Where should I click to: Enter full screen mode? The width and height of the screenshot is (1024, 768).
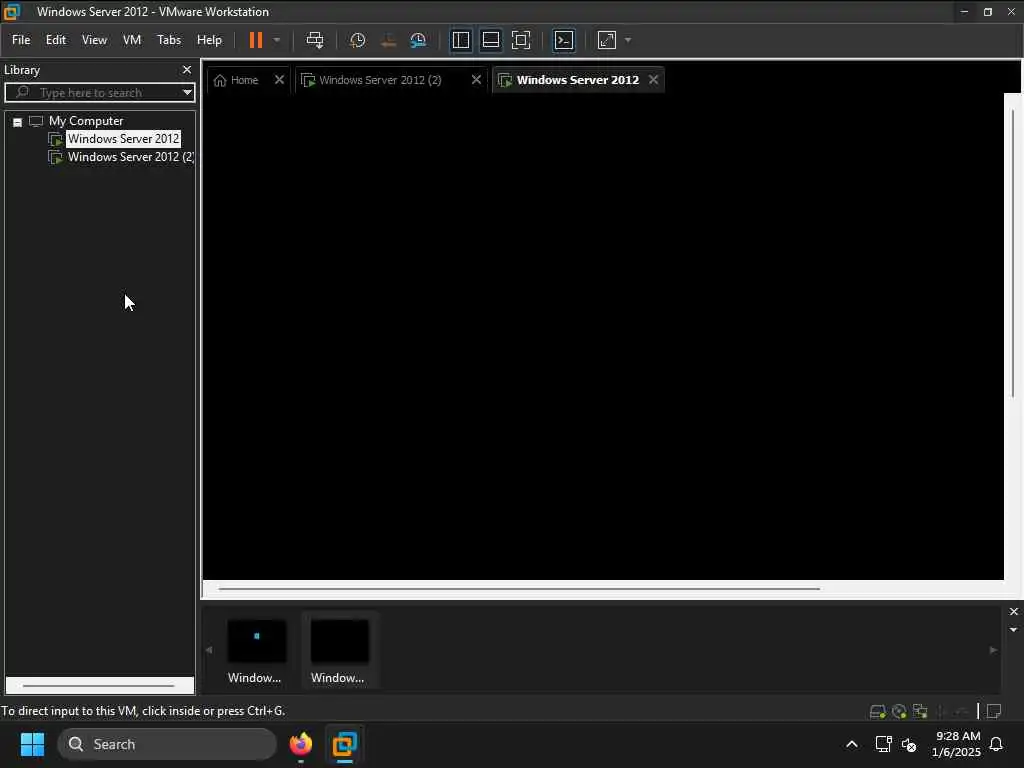[x=520, y=40]
